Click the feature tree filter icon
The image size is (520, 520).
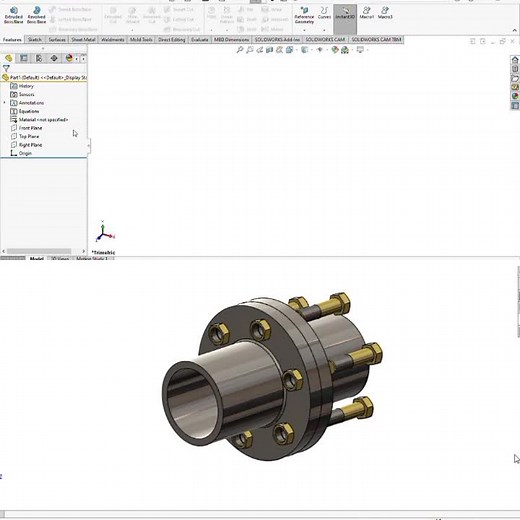(6, 68)
